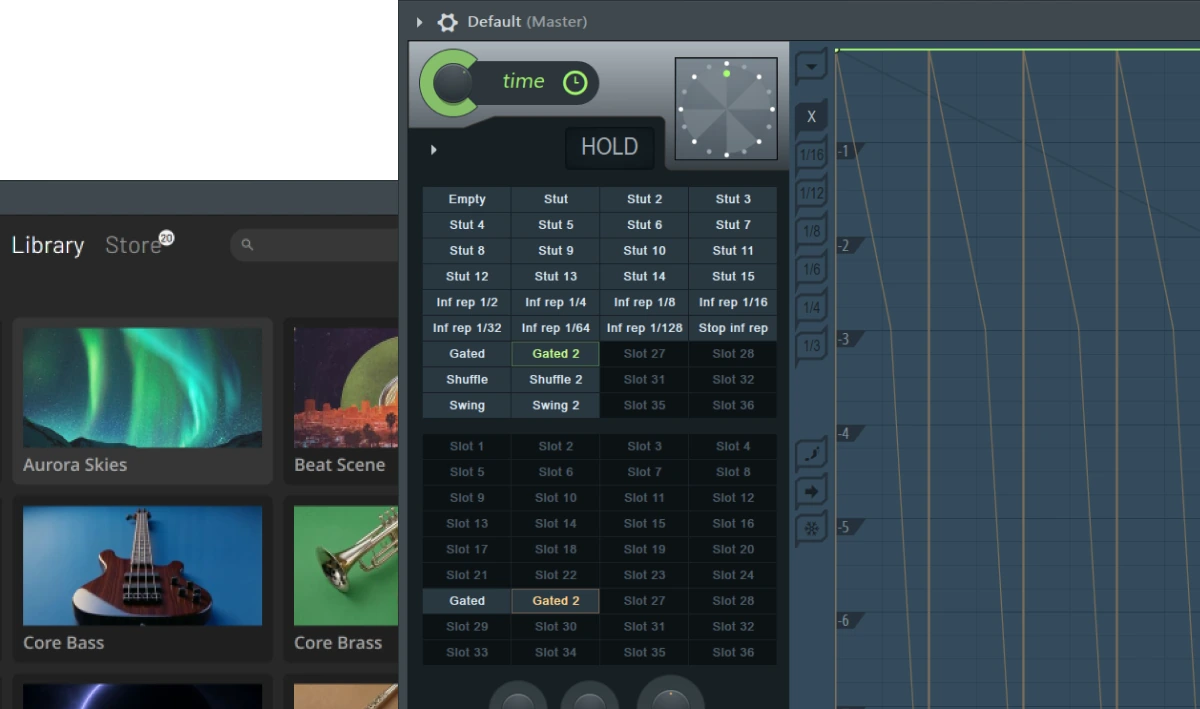Open the Core Bass instrument

tap(142, 579)
